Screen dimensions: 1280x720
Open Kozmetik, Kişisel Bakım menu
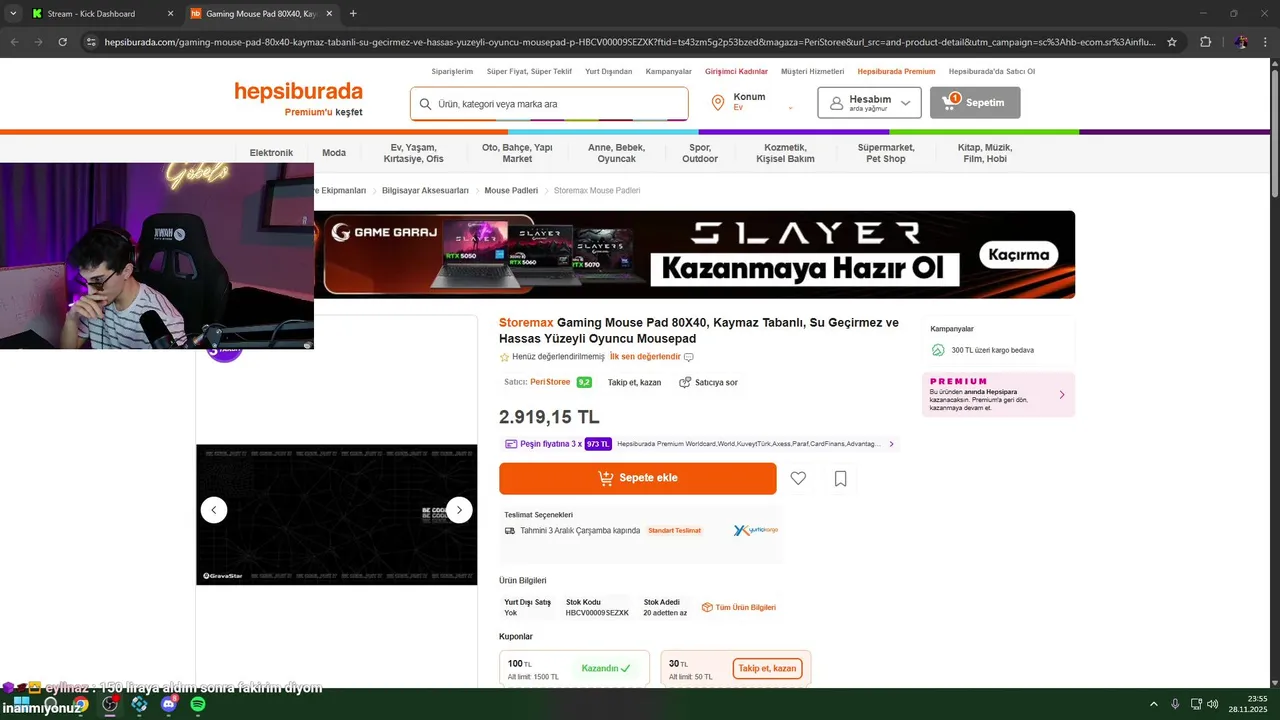785,153
